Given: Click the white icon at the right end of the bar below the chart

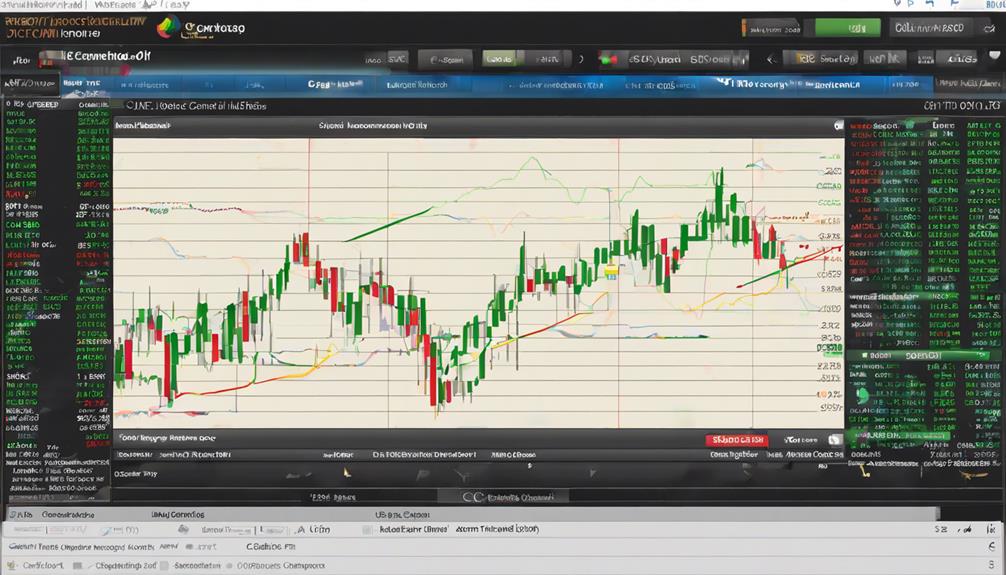Looking at the screenshot, I should pos(834,440).
